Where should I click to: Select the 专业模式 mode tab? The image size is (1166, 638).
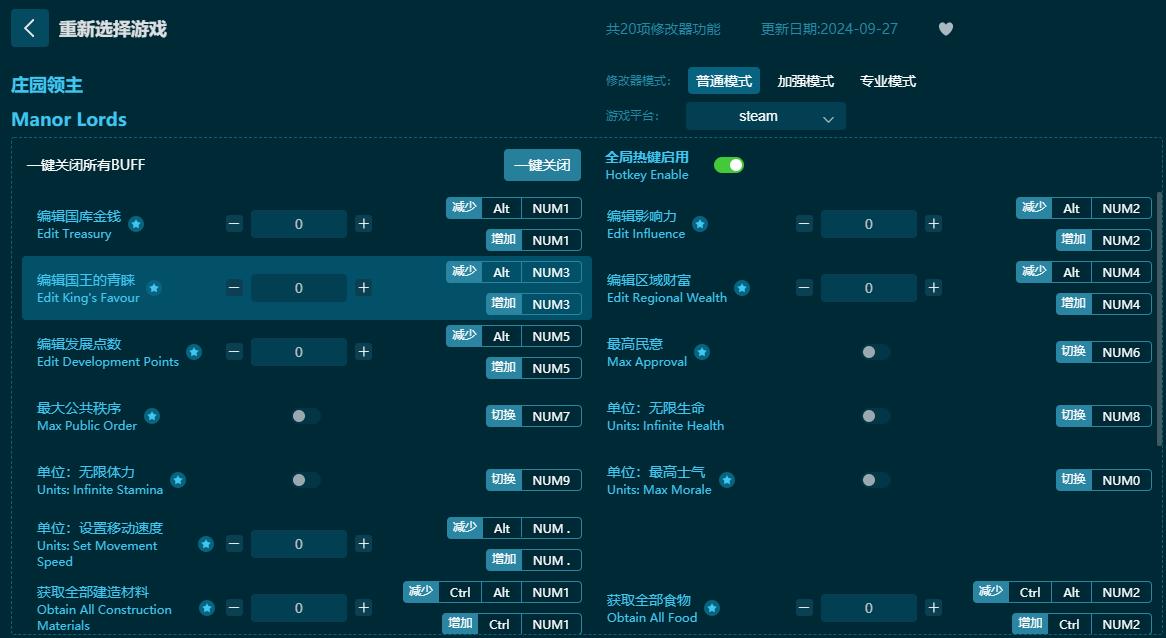click(887, 80)
